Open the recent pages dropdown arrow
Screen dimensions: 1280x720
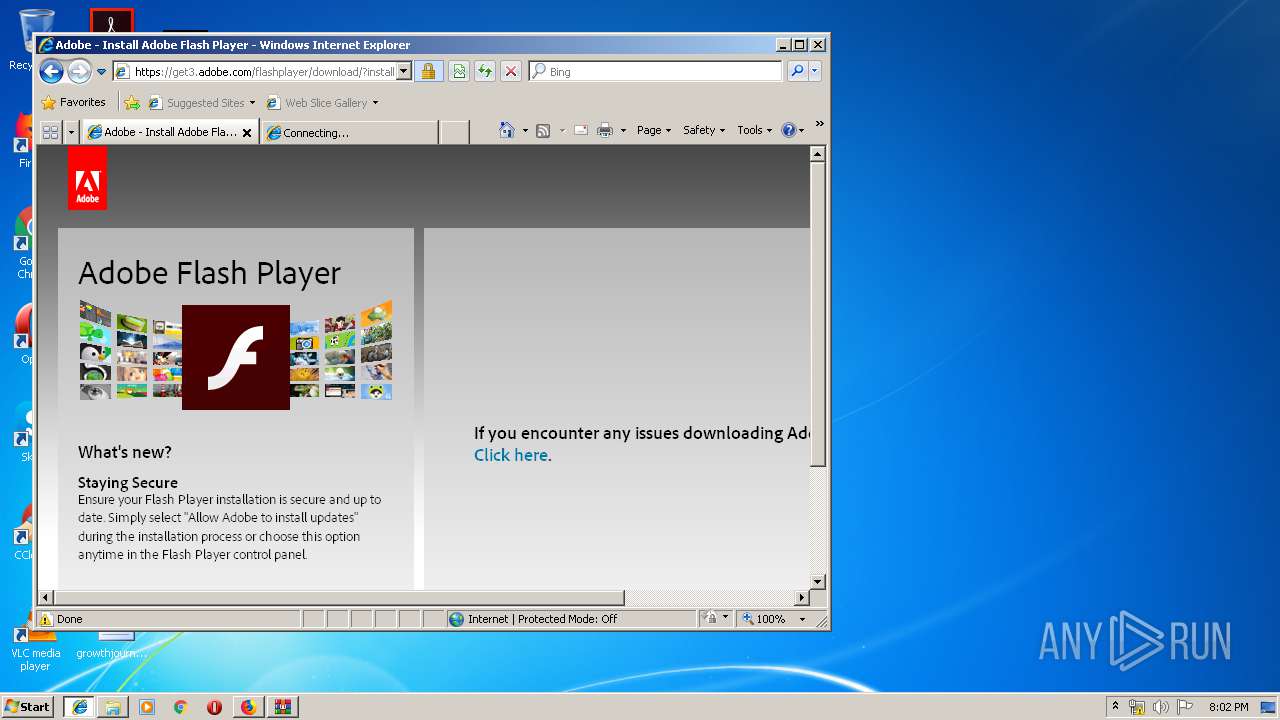(101, 72)
